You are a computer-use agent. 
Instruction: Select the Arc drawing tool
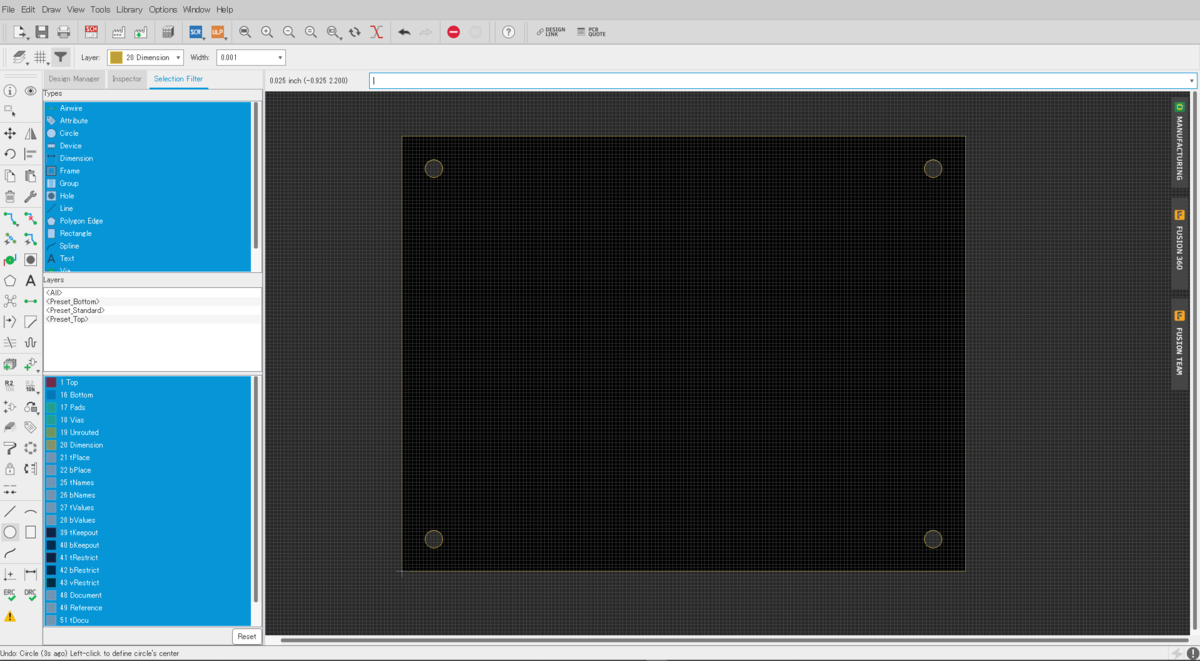tap(30, 511)
